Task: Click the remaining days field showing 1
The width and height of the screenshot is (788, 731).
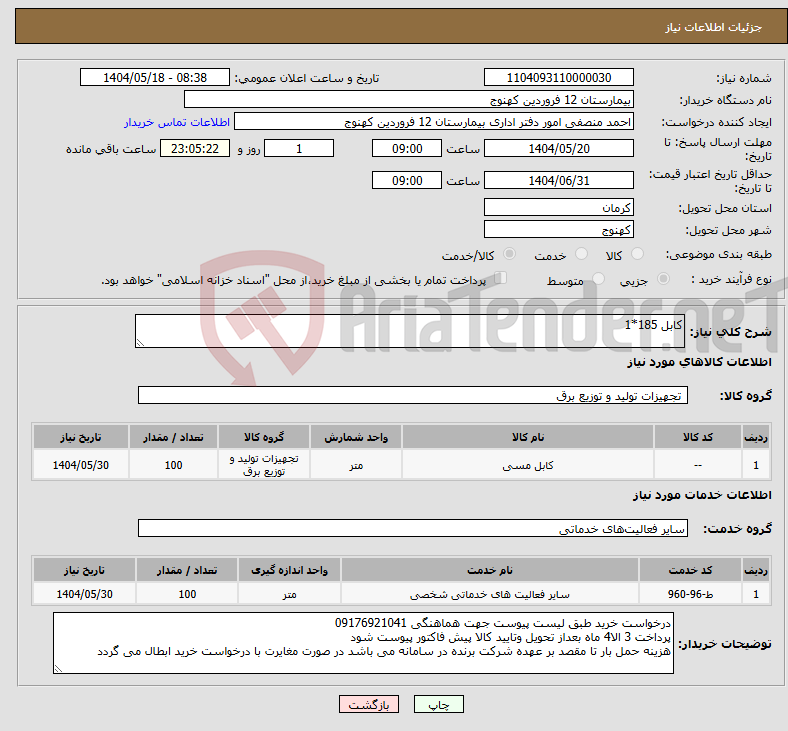Action: pos(299,149)
